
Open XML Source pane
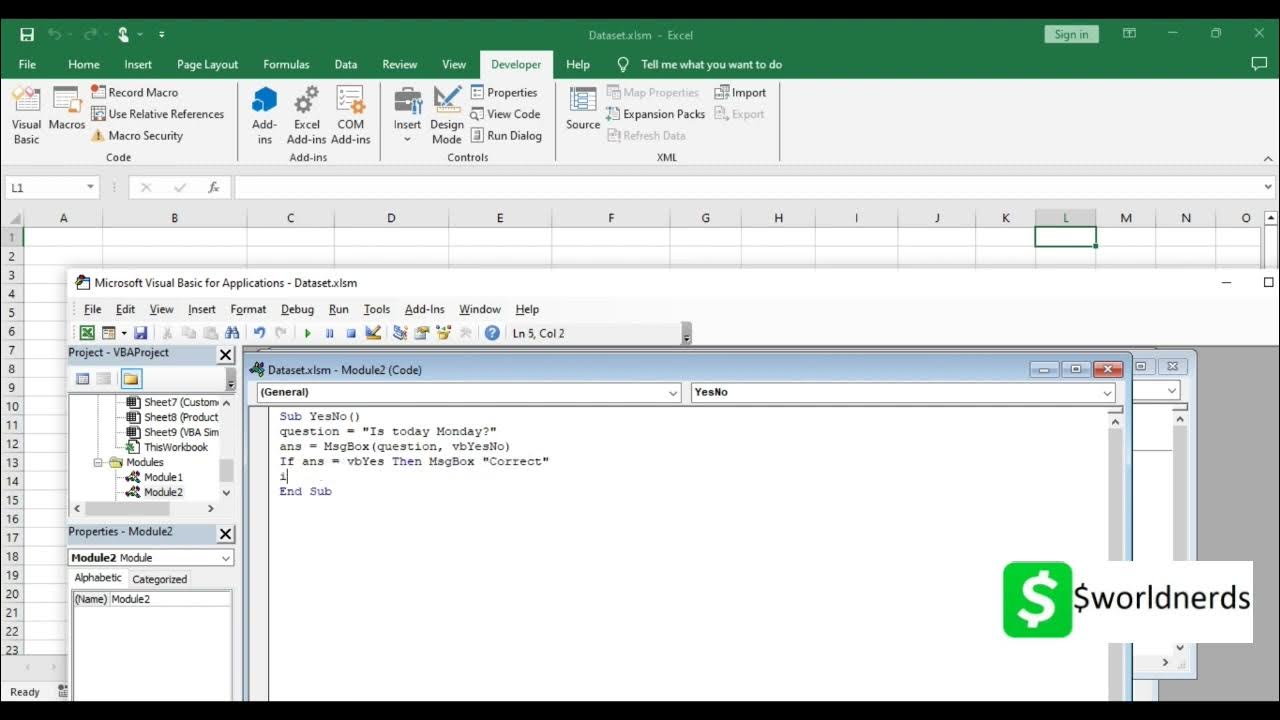point(583,108)
